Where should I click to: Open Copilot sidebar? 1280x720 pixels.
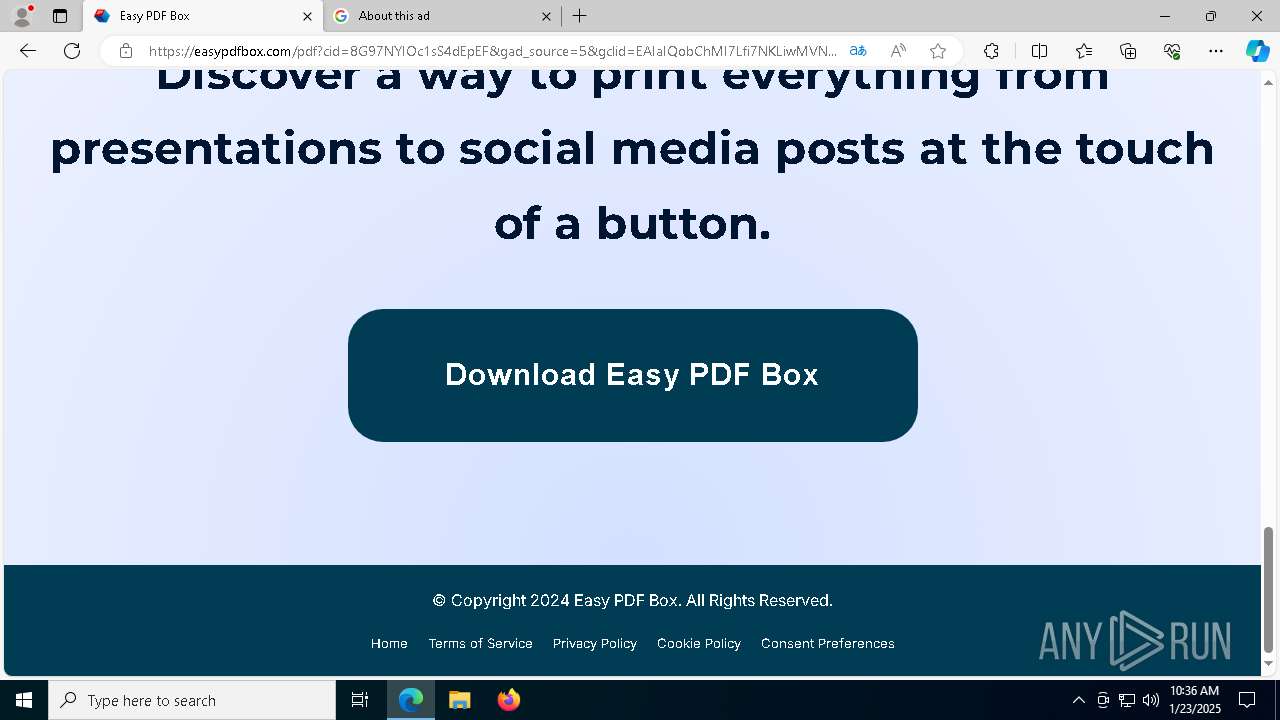pyautogui.click(x=1257, y=51)
